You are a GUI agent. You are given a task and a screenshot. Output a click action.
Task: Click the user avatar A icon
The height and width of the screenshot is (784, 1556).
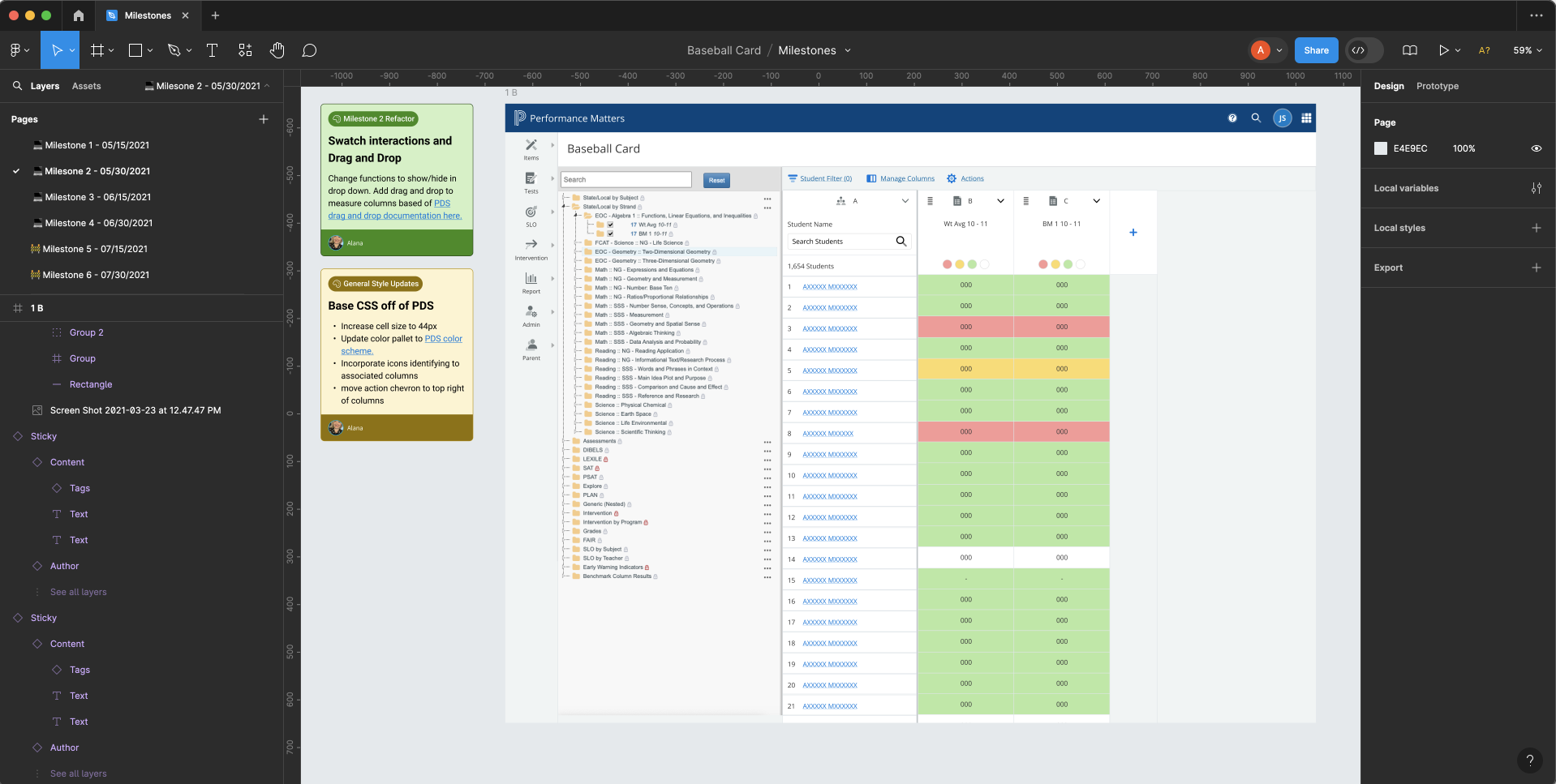click(x=1261, y=50)
